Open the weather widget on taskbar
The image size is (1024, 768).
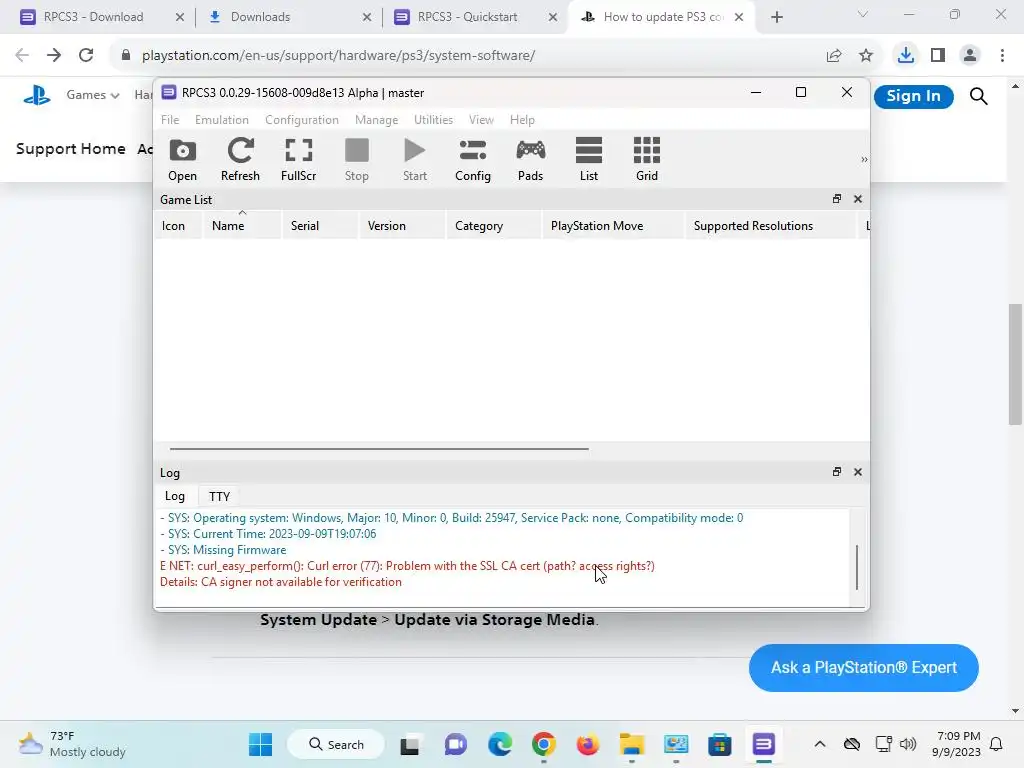[x=72, y=744]
